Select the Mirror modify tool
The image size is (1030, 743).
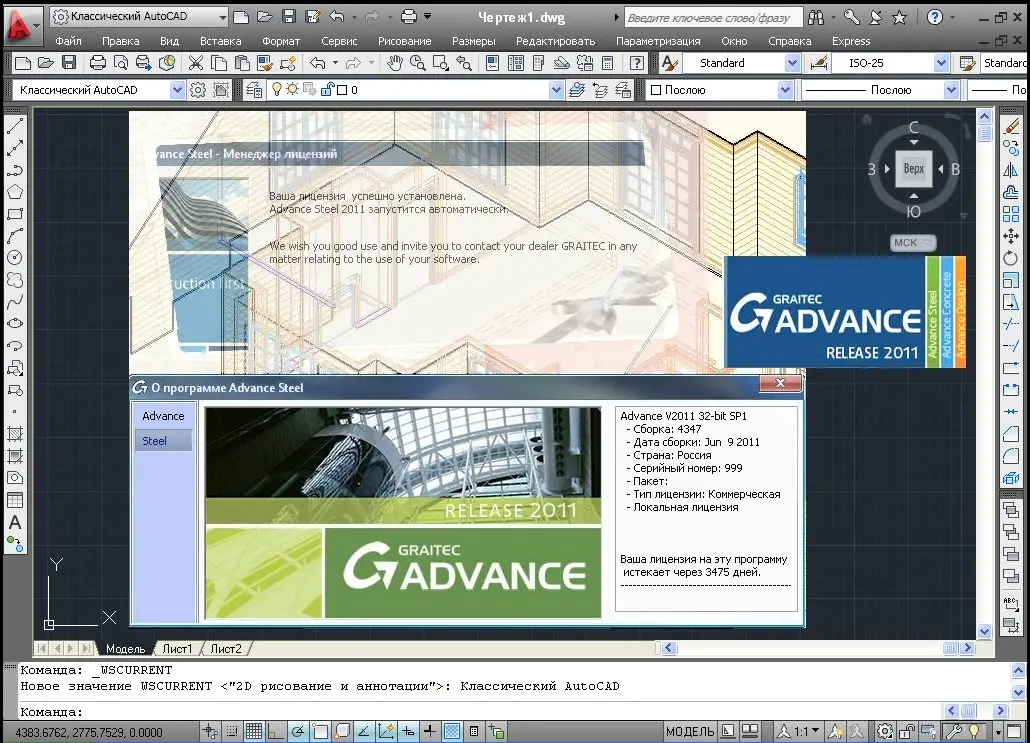pos(1011,170)
